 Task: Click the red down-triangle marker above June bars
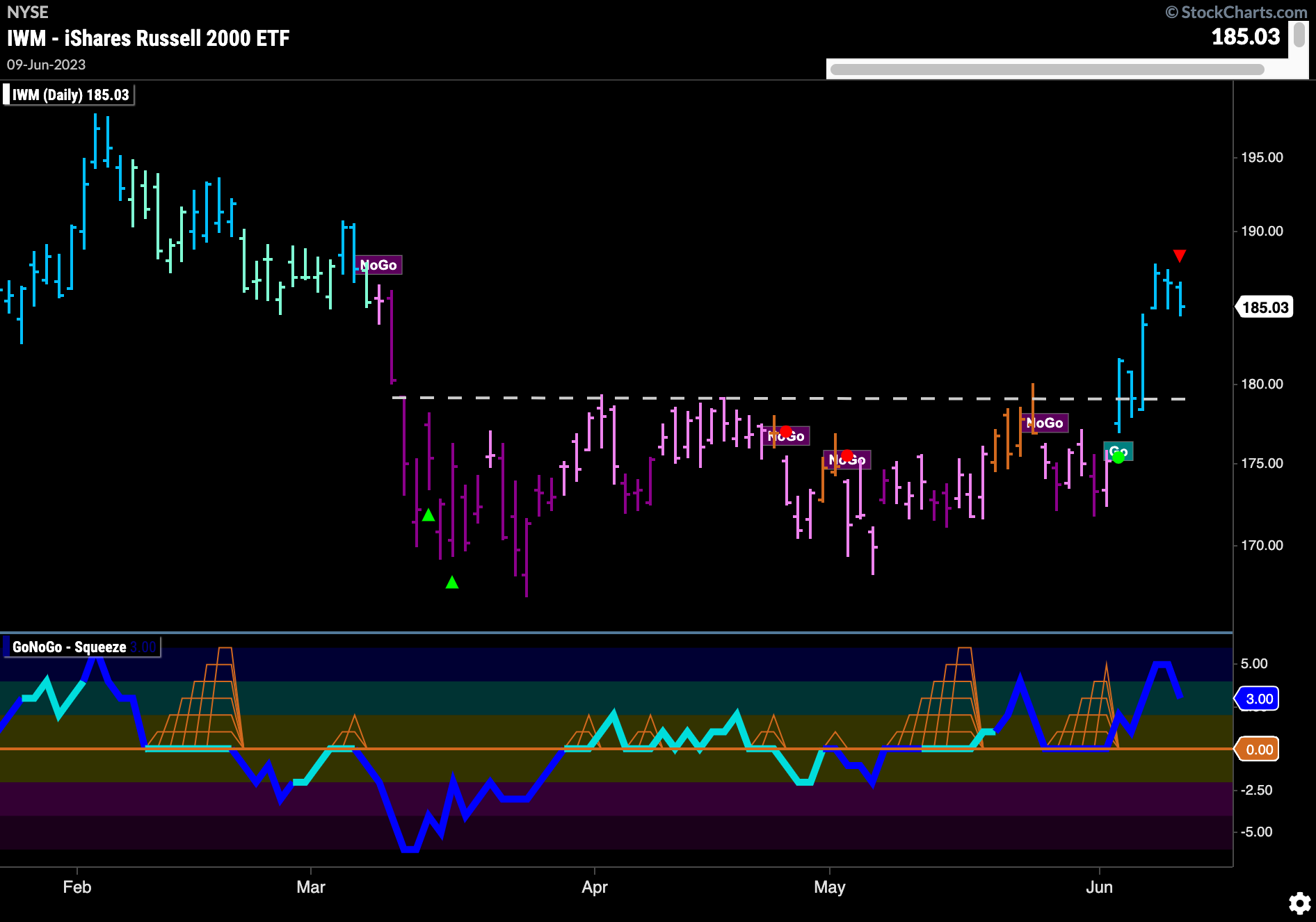tap(1179, 255)
